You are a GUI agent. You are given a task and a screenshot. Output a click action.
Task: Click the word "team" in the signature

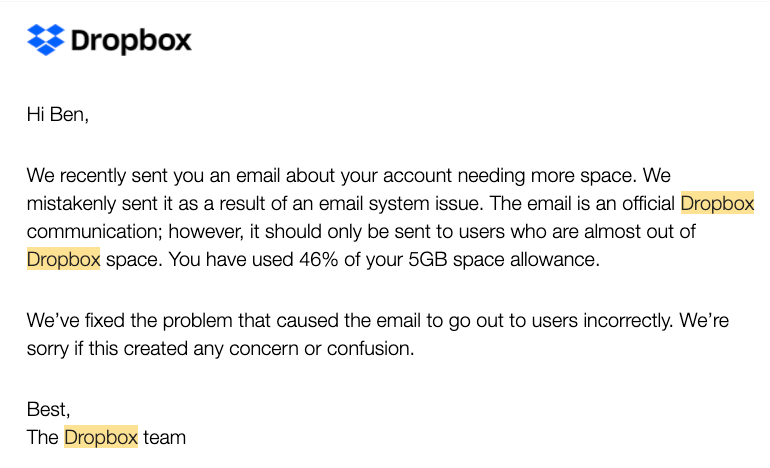point(164,437)
